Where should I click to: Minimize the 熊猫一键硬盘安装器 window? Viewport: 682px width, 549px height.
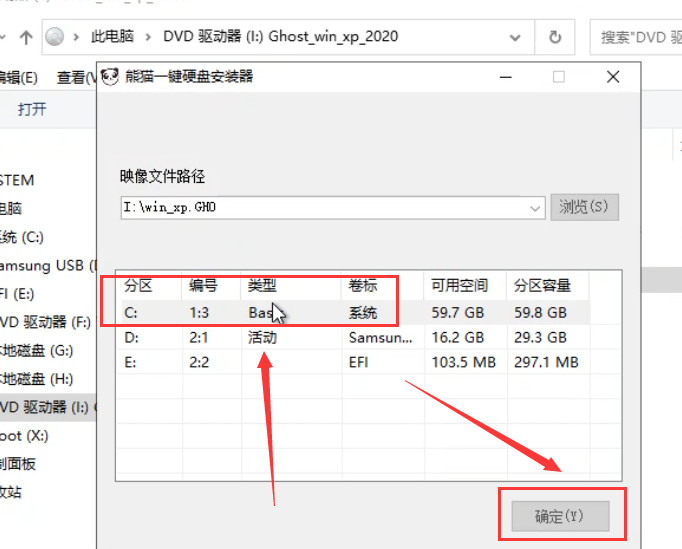click(x=505, y=77)
